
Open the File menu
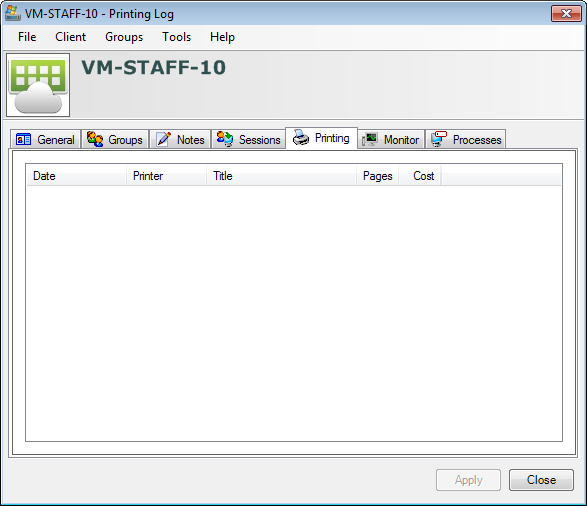click(27, 37)
